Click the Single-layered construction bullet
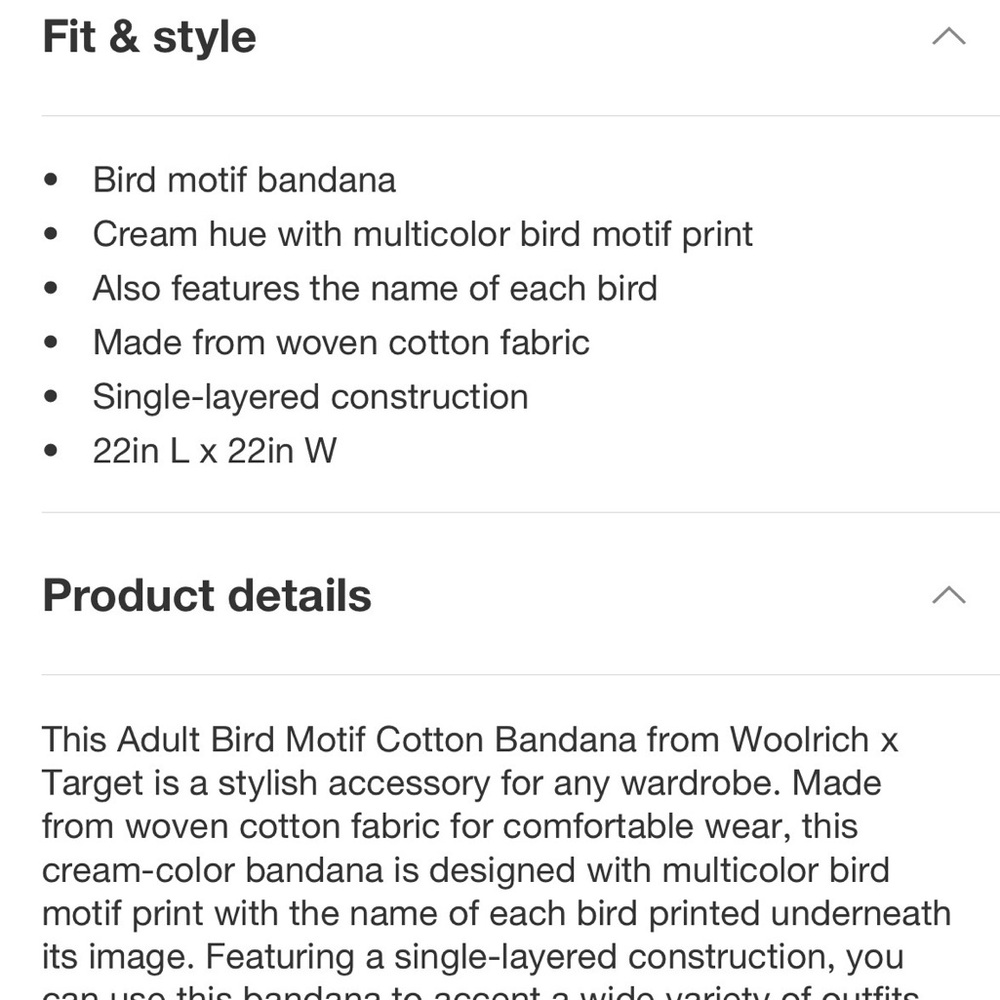 pyautogui.click(x=310, y=396)
